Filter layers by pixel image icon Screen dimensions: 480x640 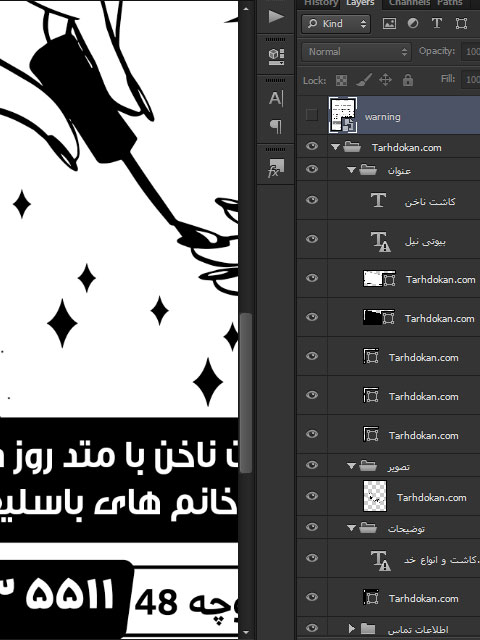(x=389, y=24)
